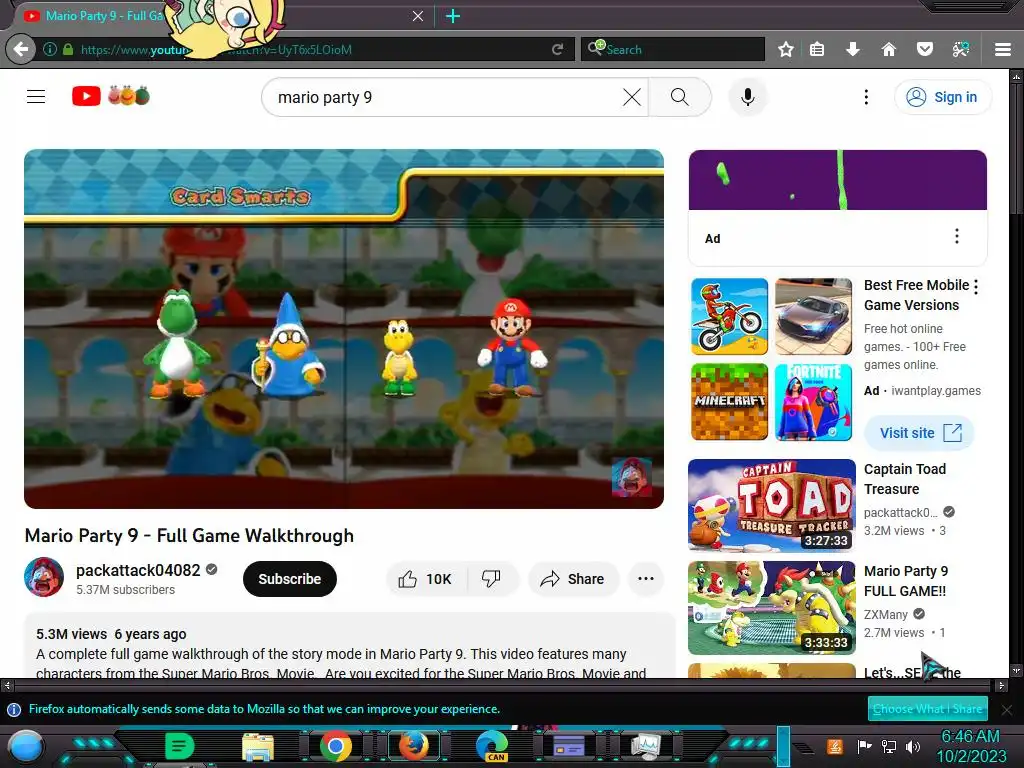Open the ad options three-dot menu

click(957, 236)
